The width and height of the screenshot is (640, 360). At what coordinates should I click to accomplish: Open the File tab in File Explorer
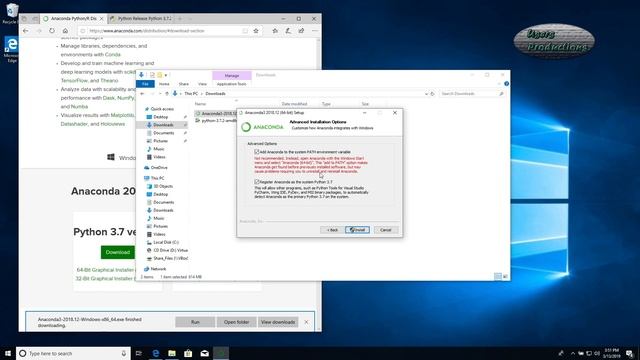[x=145, y=84]
